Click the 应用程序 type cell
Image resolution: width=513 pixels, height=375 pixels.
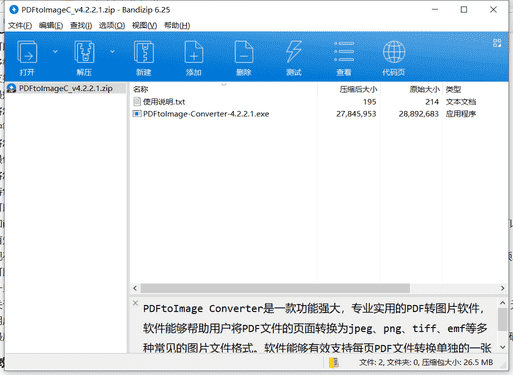point(461,114)
